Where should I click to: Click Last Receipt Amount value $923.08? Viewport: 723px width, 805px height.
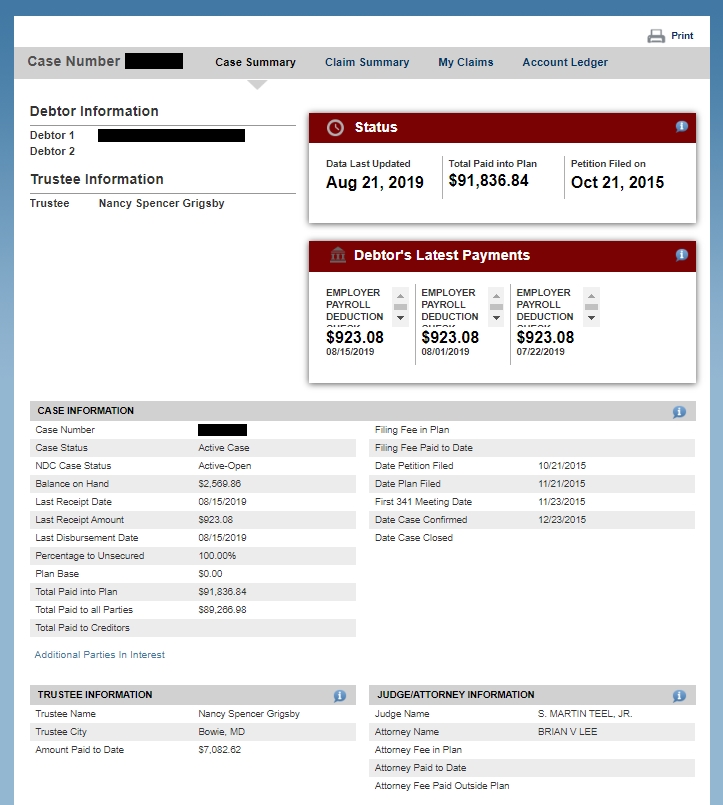[x=216, y=520]
